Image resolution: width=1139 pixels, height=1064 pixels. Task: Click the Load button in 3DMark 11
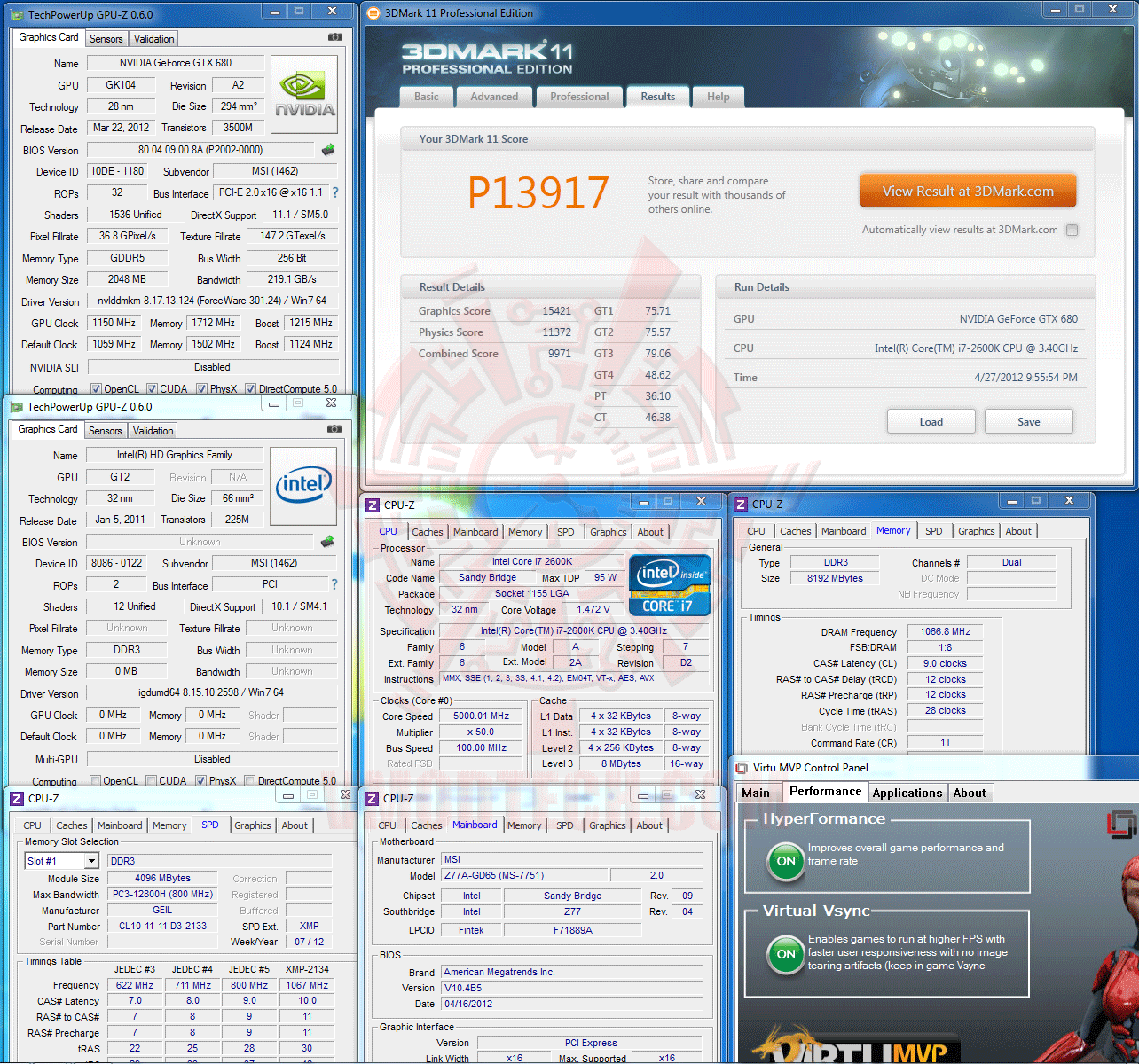coord(931,422)
